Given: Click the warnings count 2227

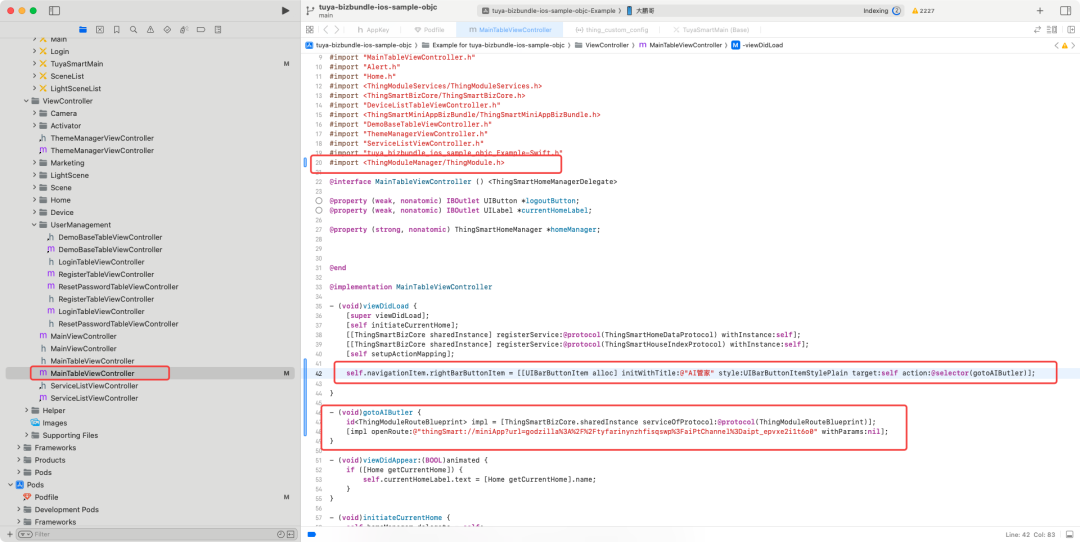Looking at the screenshot, I should click(x=923, y=11).
